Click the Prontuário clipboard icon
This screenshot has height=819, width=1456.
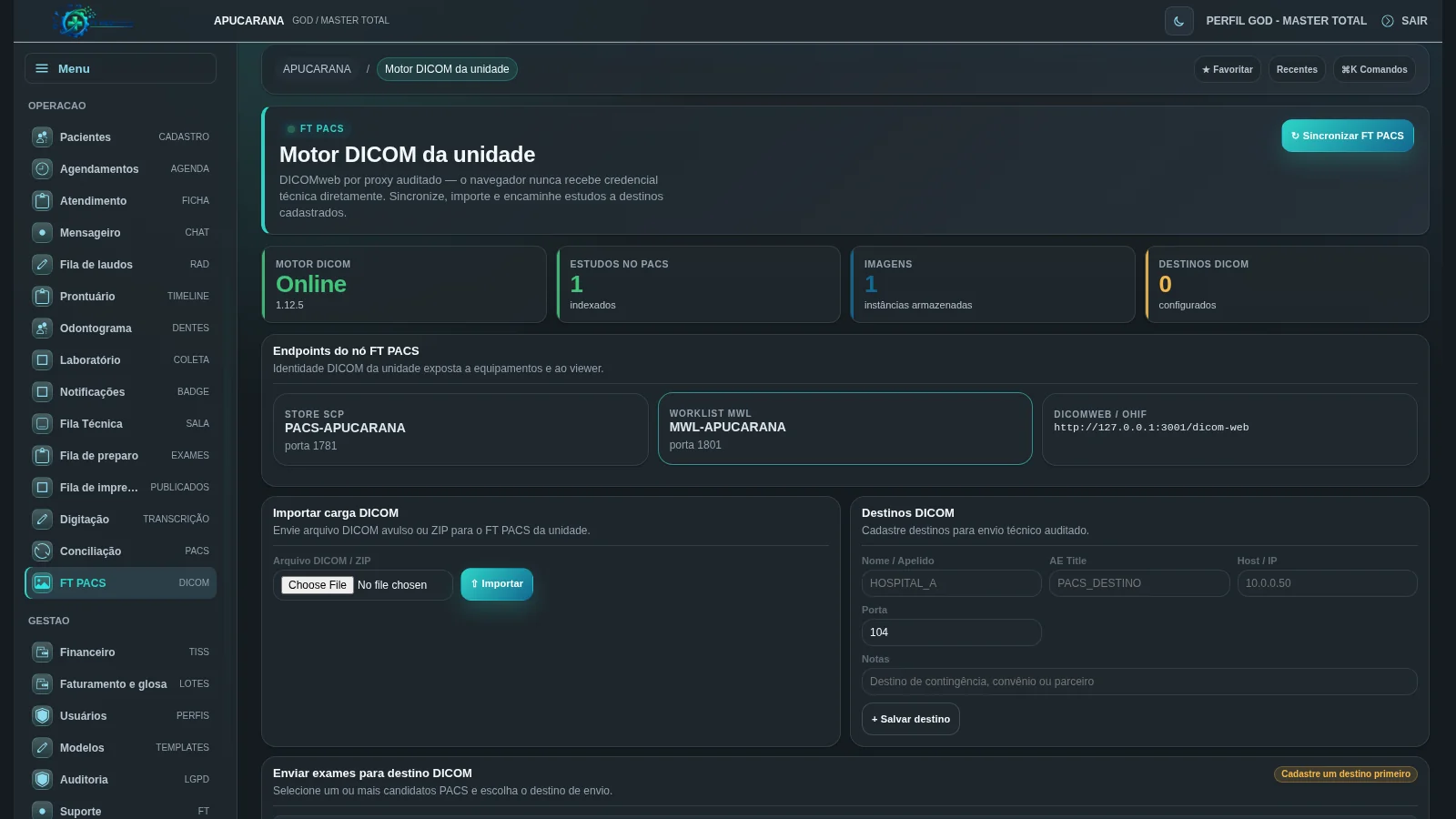click(42, 296)
